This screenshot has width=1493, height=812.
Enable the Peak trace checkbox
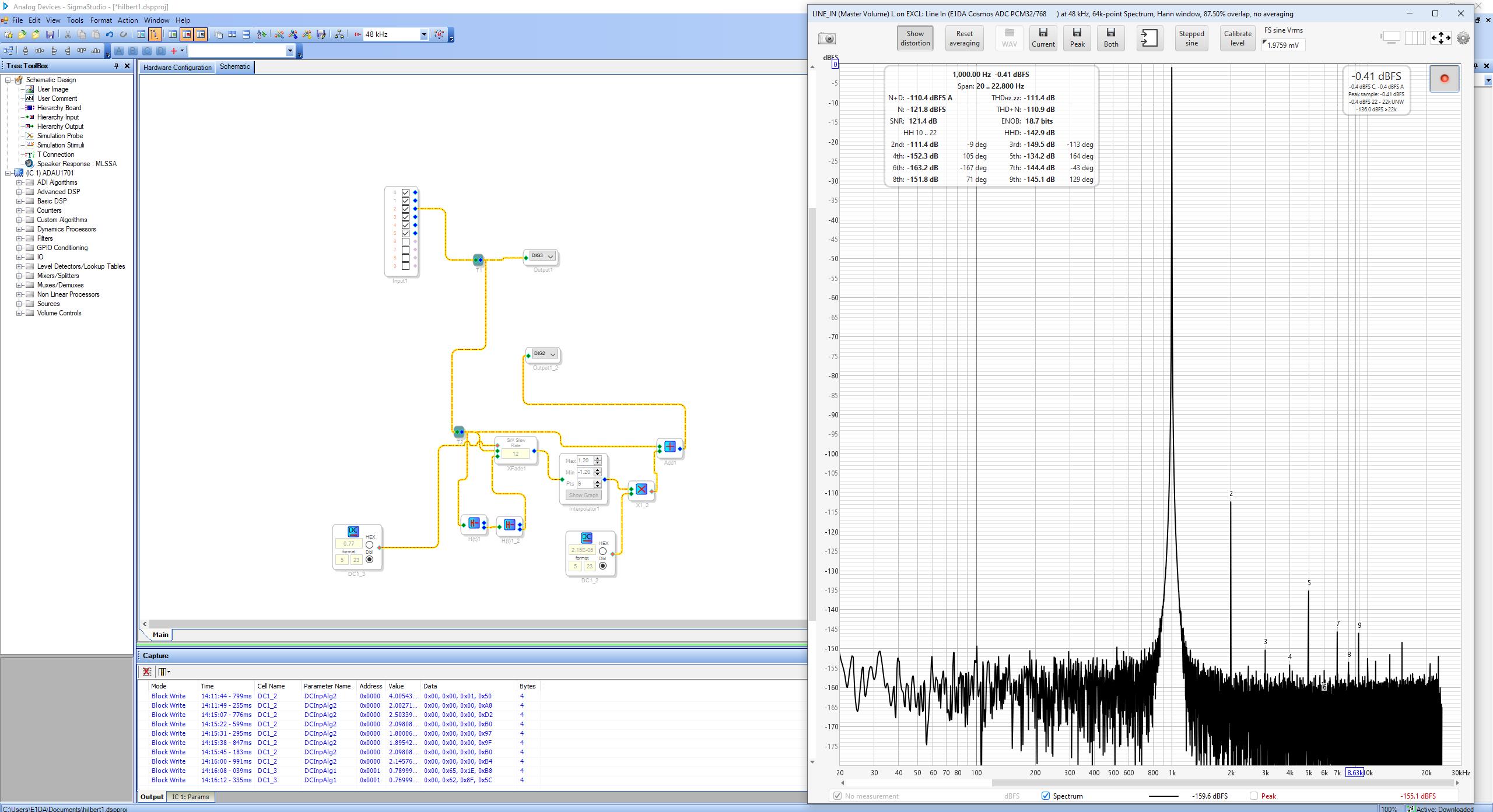(1254, 796)
